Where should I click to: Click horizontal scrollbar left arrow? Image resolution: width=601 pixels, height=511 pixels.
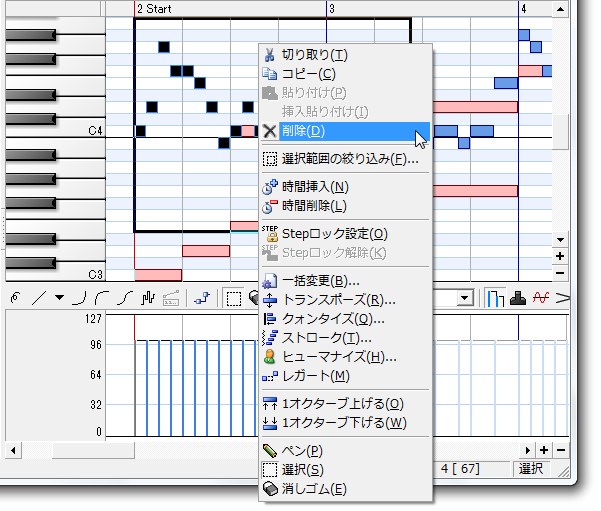(x=13, y=450)
